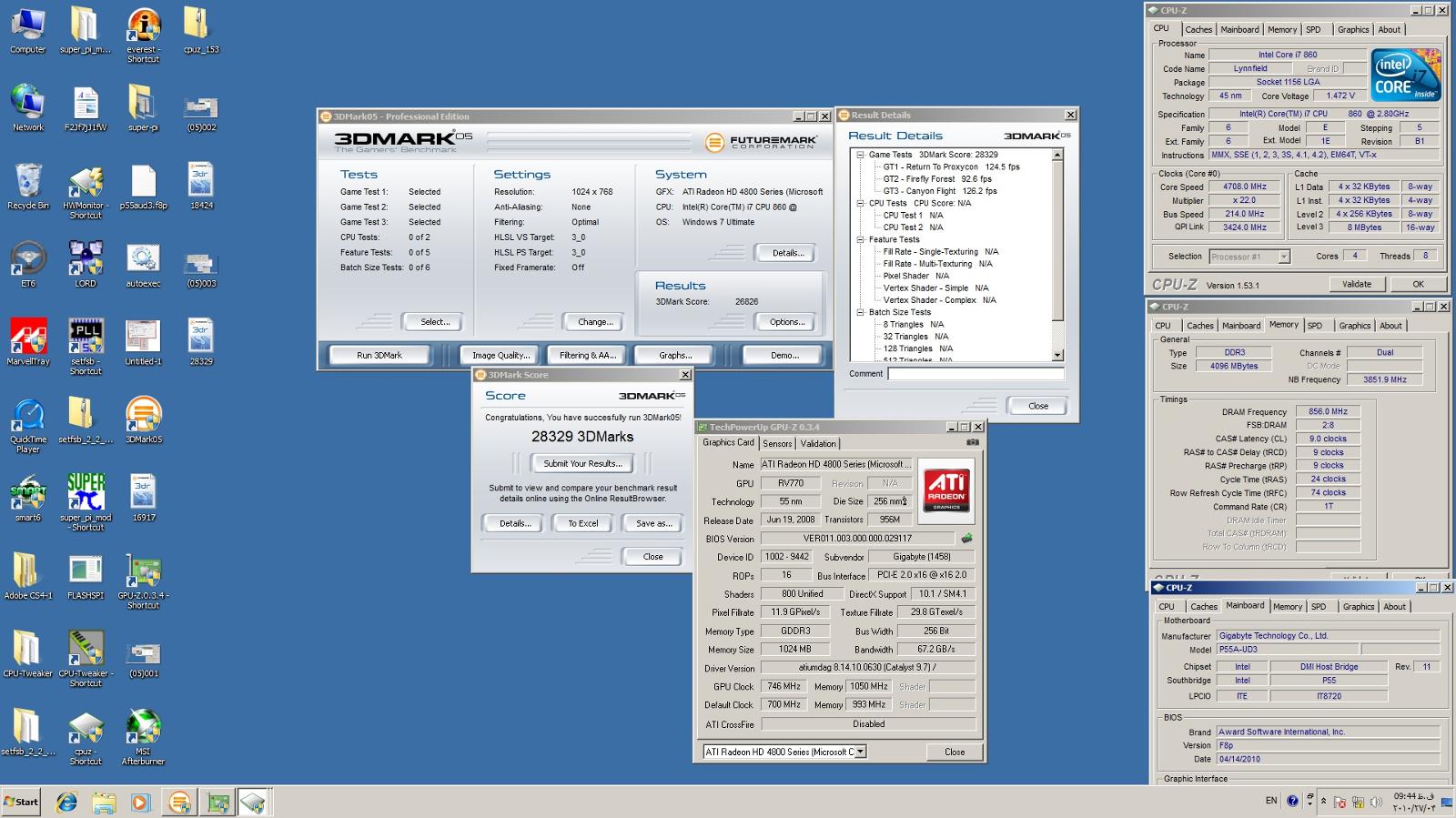Click Options... under Results in 3DMark05
This screenshot has height=818, width=1456.
tap(786, 321)
